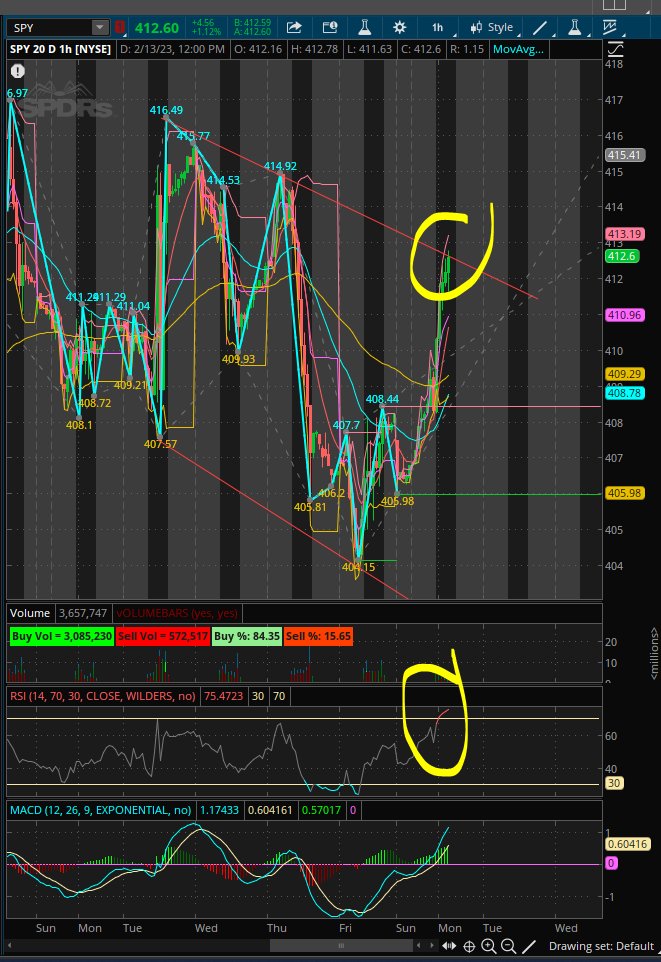Click the MovAvg... study label
661x962 pixels.
[x=519, y=49]
